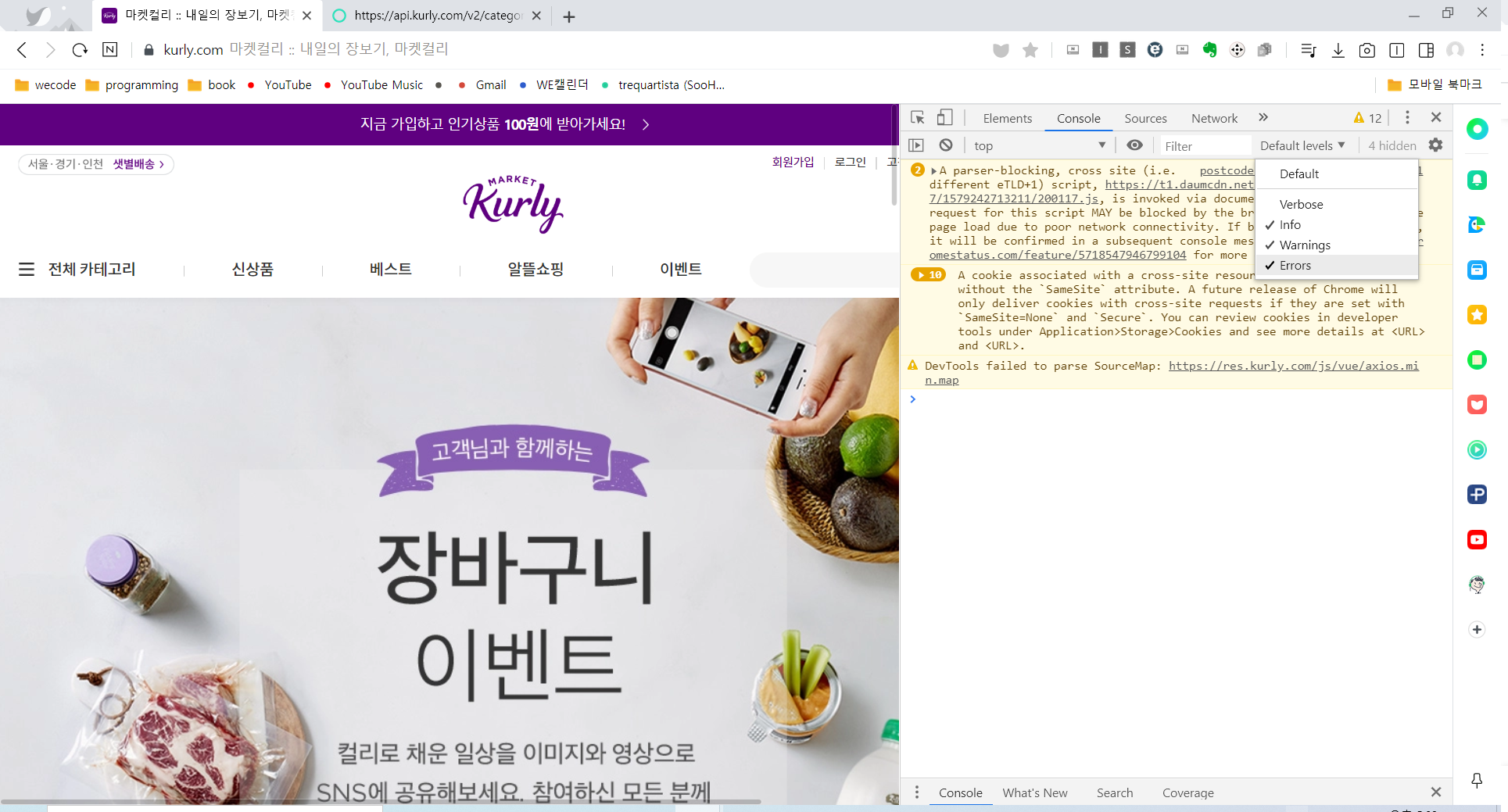Click the blue P sidebar icon
The image size is (1508, 812).
point(1477,494)
